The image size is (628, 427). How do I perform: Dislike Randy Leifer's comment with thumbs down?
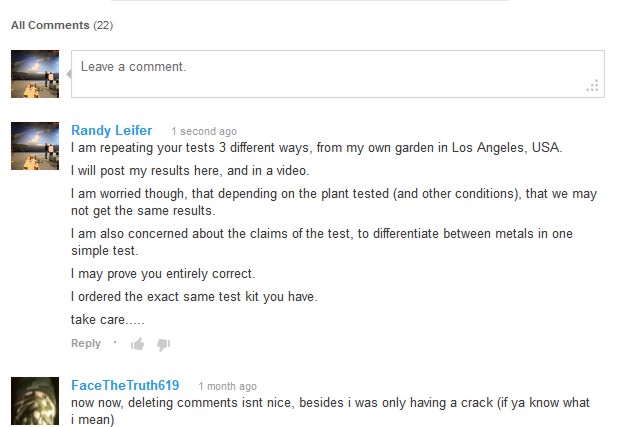click(x=164, y=344)
